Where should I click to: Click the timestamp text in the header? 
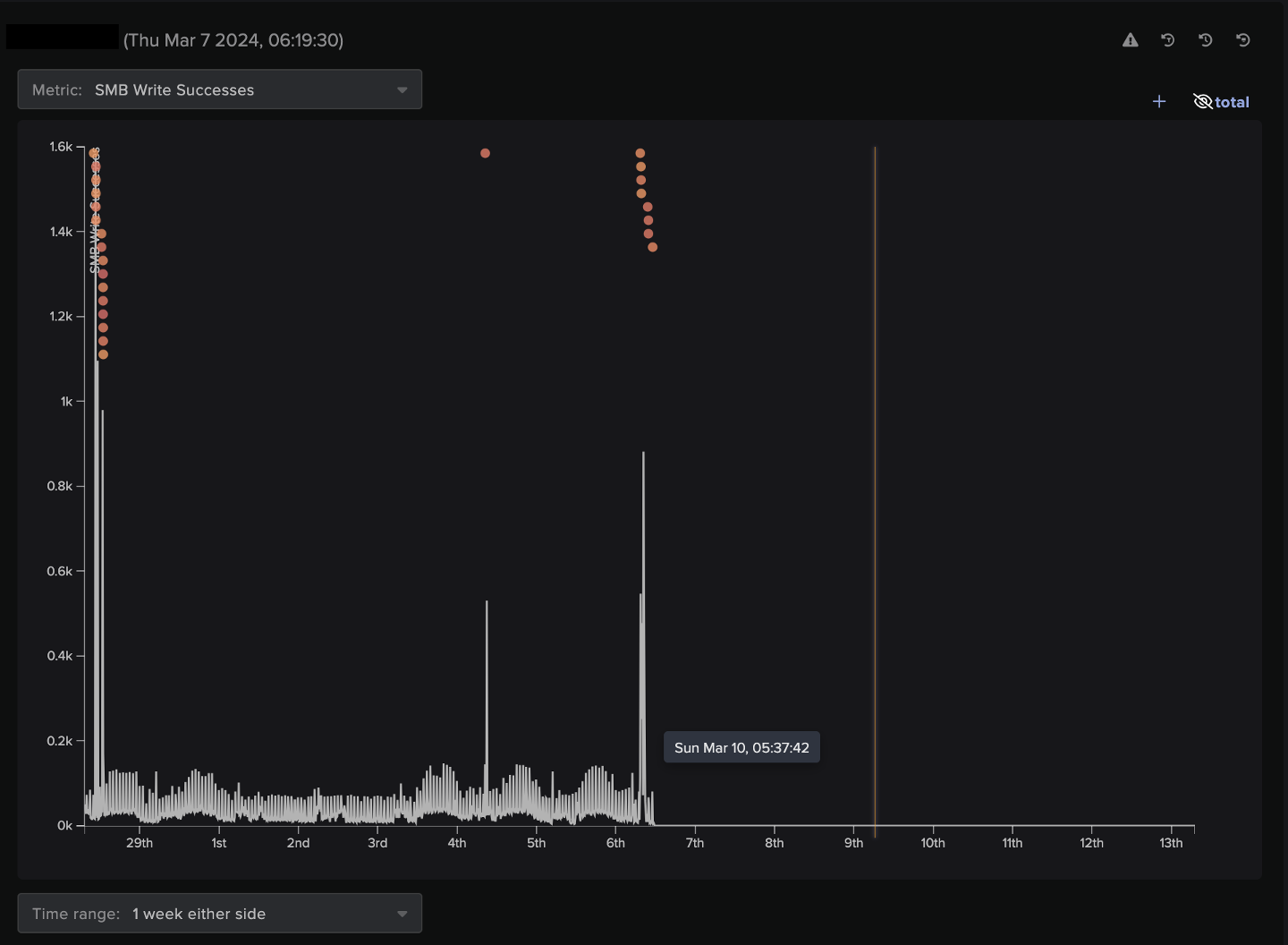[x=233, y=40]
